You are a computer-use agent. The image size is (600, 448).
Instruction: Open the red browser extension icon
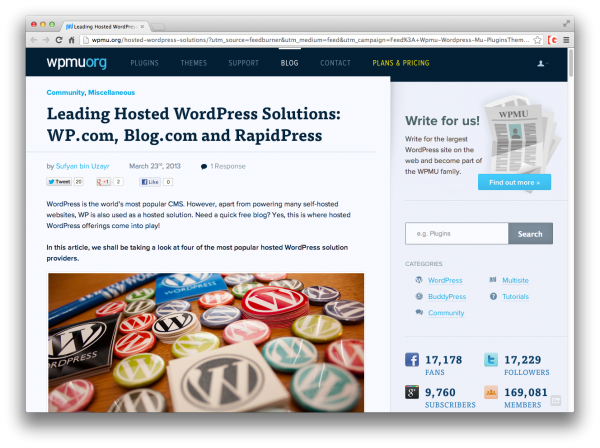(552, 40)
